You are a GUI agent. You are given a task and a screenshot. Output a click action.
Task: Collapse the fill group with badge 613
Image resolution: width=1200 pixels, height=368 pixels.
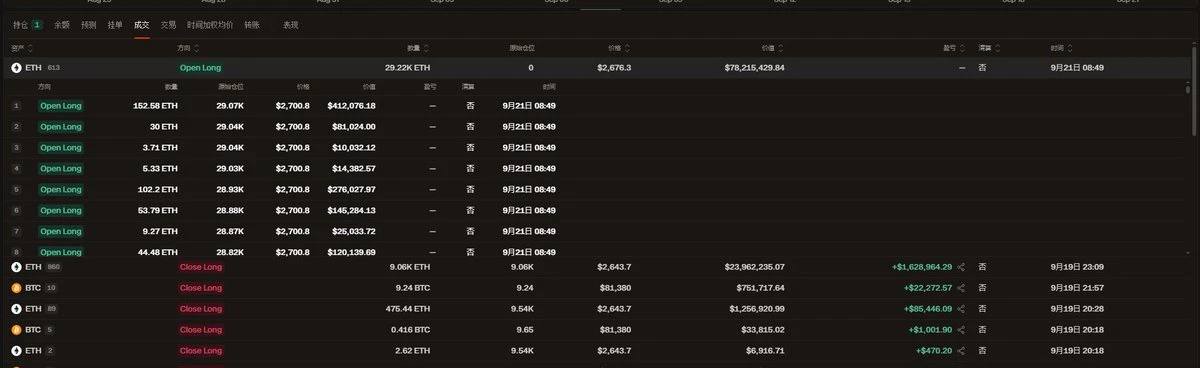tap(54, 68)
